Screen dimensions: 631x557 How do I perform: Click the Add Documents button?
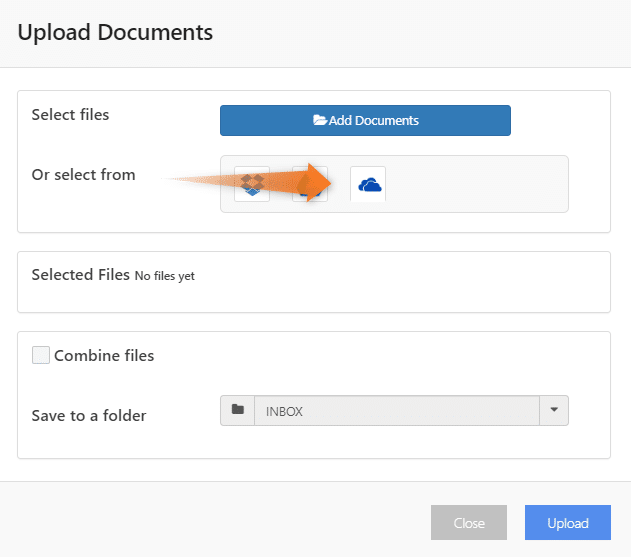(x=365, y=120)
